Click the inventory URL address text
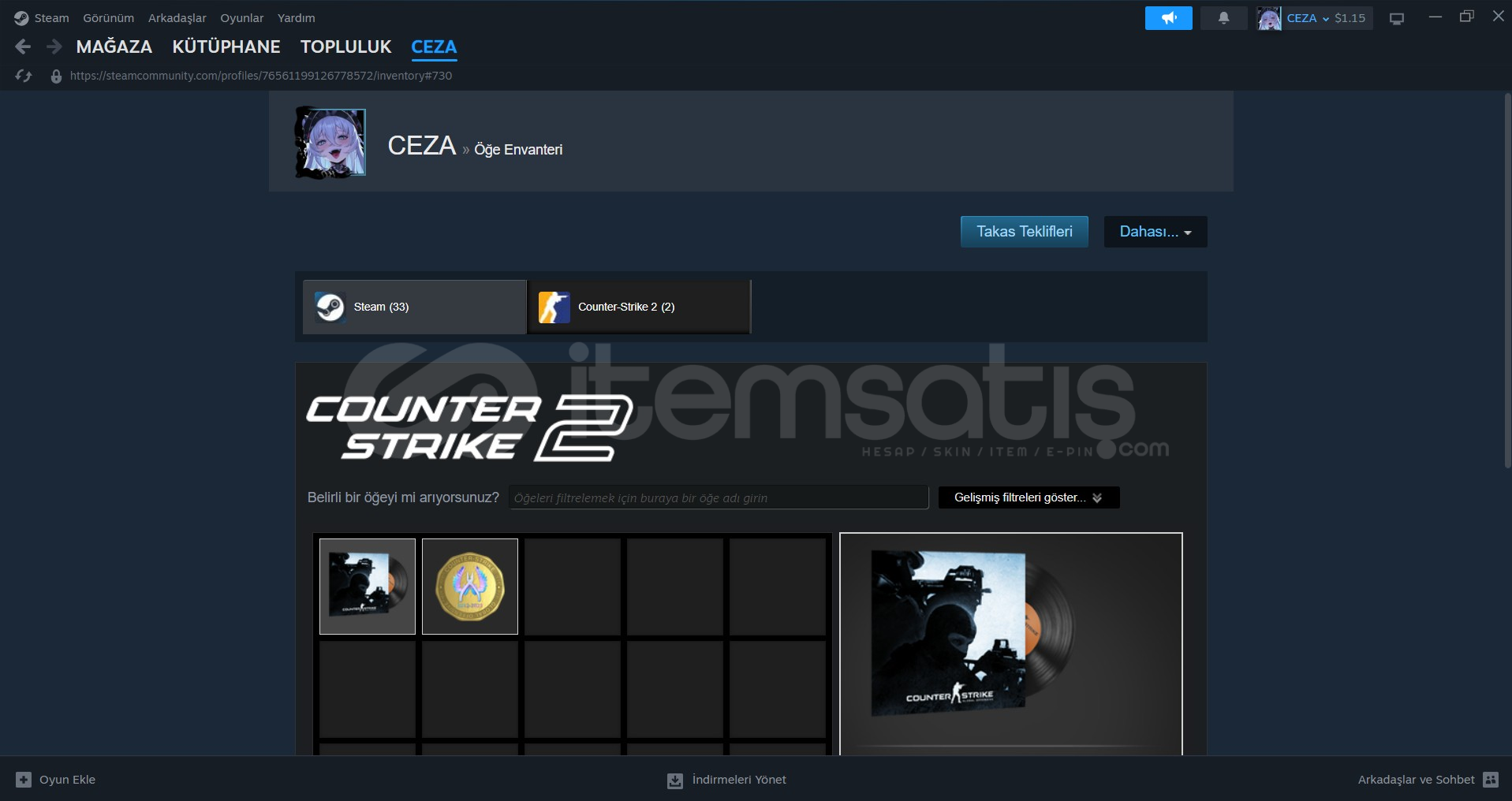 point(261,76)
